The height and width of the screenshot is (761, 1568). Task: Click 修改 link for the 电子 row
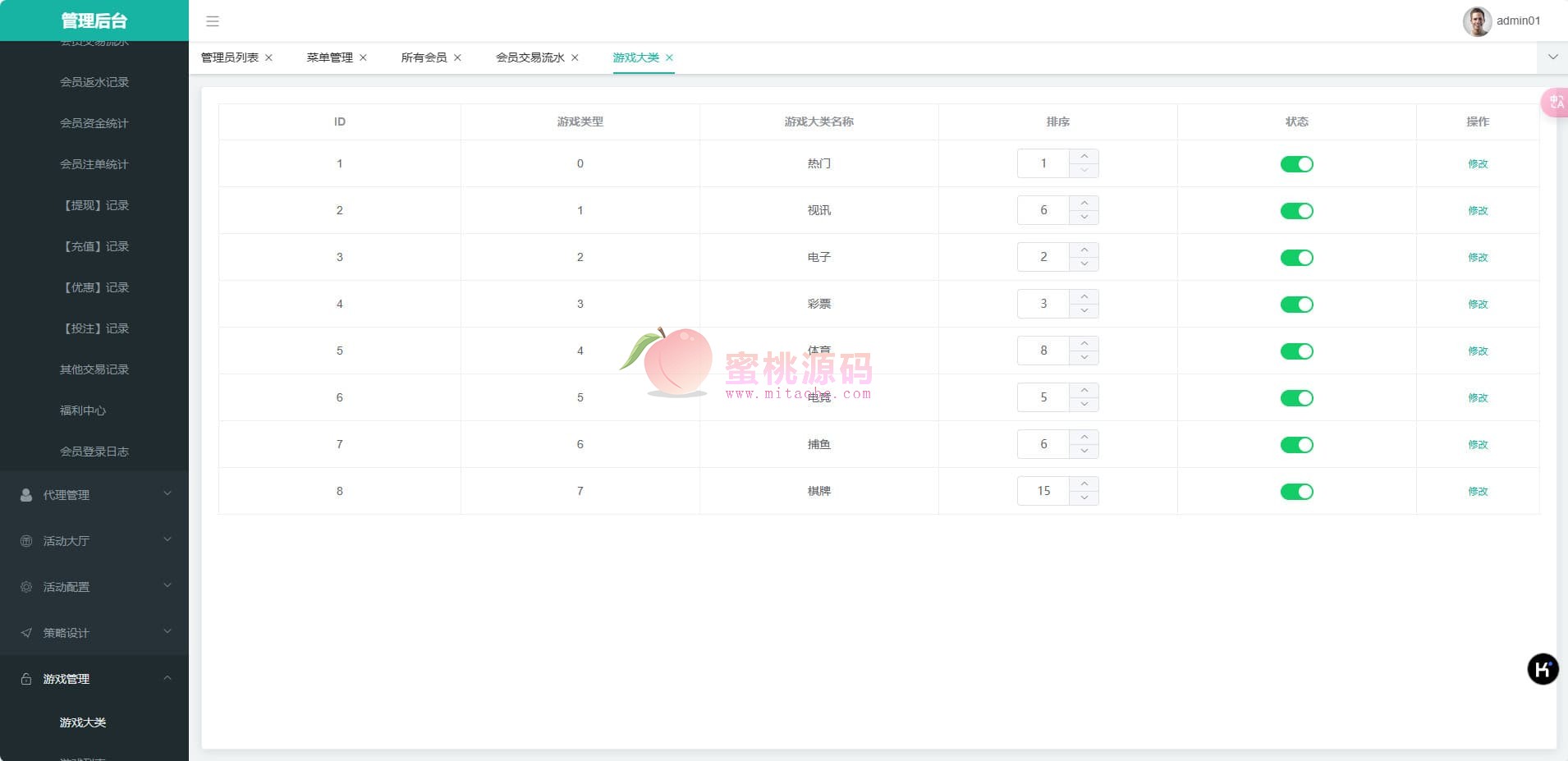point(1478,258)
